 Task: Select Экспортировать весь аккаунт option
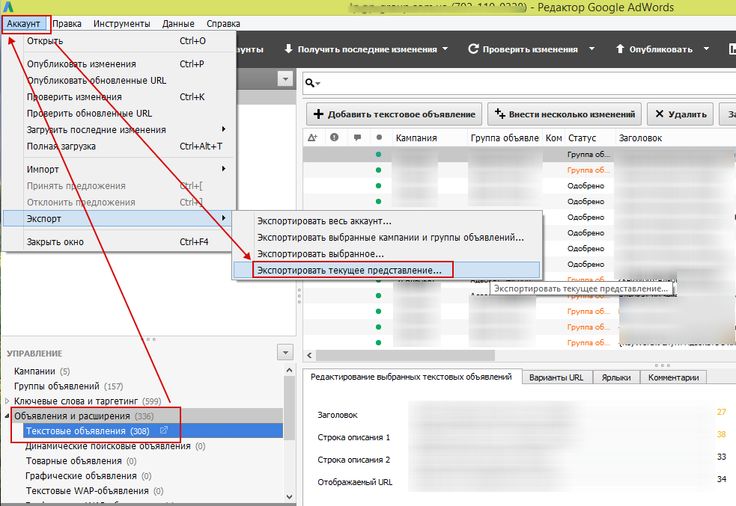pos(387,221)
